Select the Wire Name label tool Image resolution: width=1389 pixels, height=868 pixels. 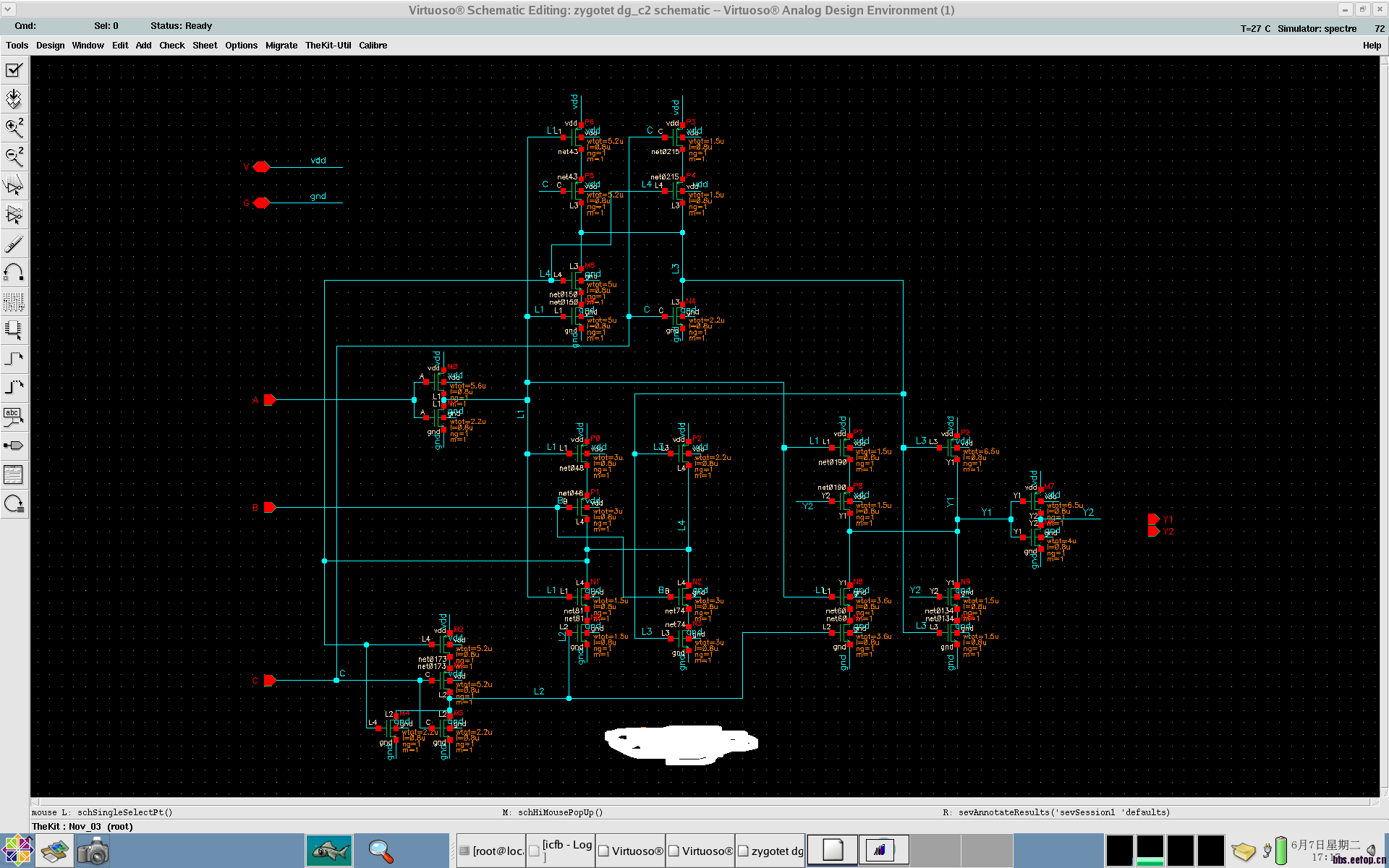point(14,417)
